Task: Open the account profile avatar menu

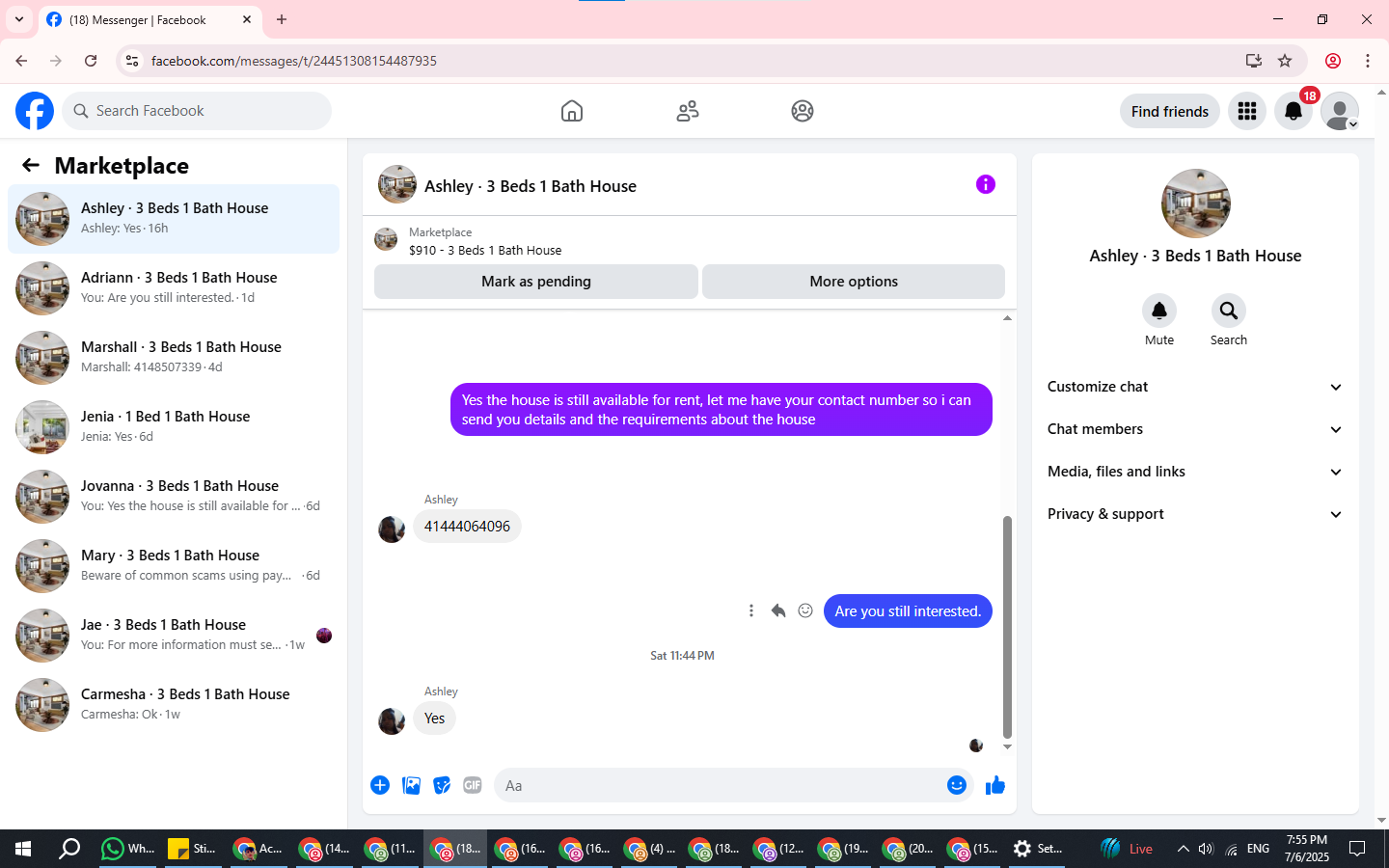Action: click(x=1340, y=112)
